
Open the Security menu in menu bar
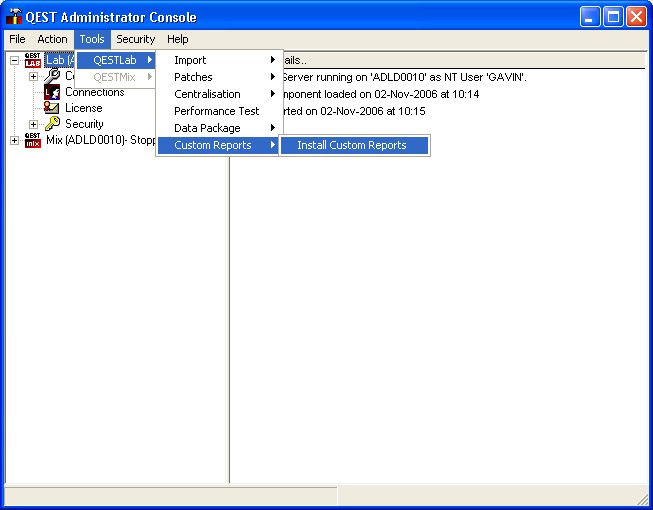pos(135,39)
